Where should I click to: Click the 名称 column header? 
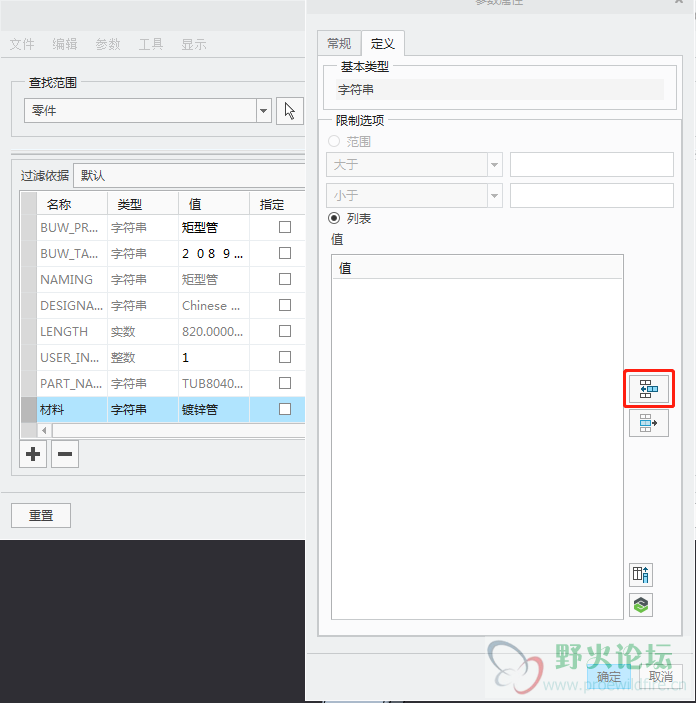click(72, 204)
